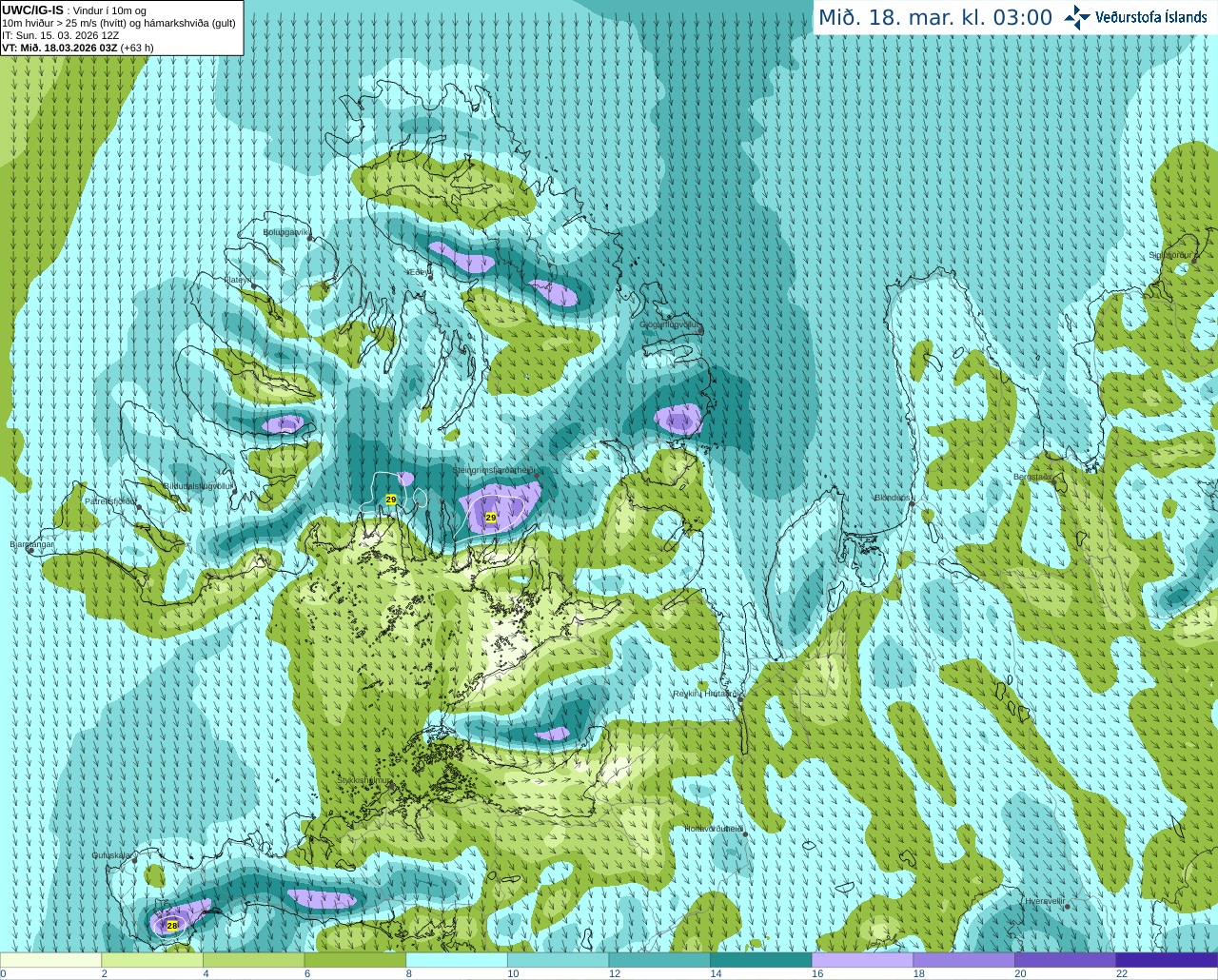Click the Hveravellir station label
1218x980 pixels.
[x=1044, y=900]
